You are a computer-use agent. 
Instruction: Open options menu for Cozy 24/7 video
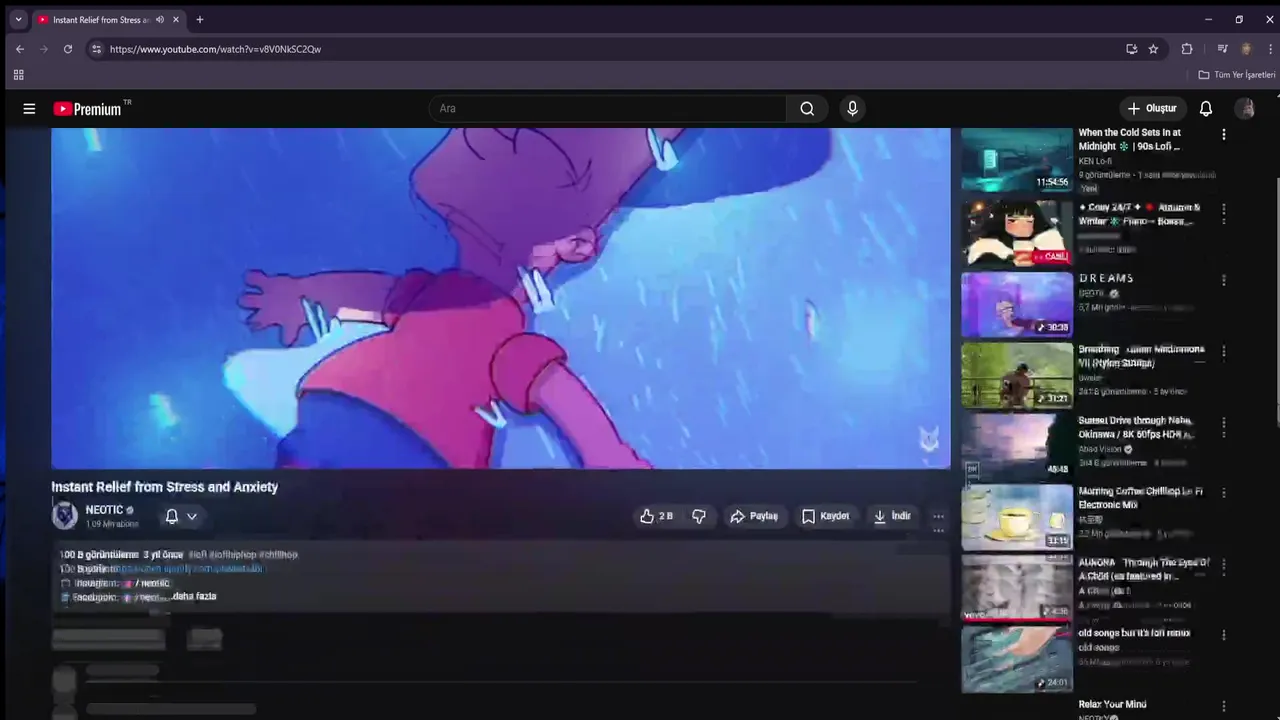1224,210
